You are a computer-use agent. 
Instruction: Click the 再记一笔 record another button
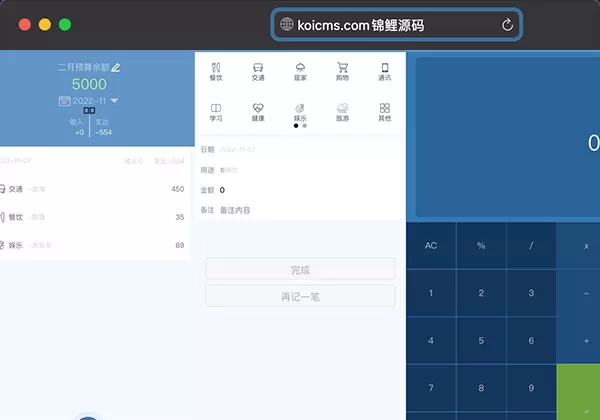click(300, 296)
